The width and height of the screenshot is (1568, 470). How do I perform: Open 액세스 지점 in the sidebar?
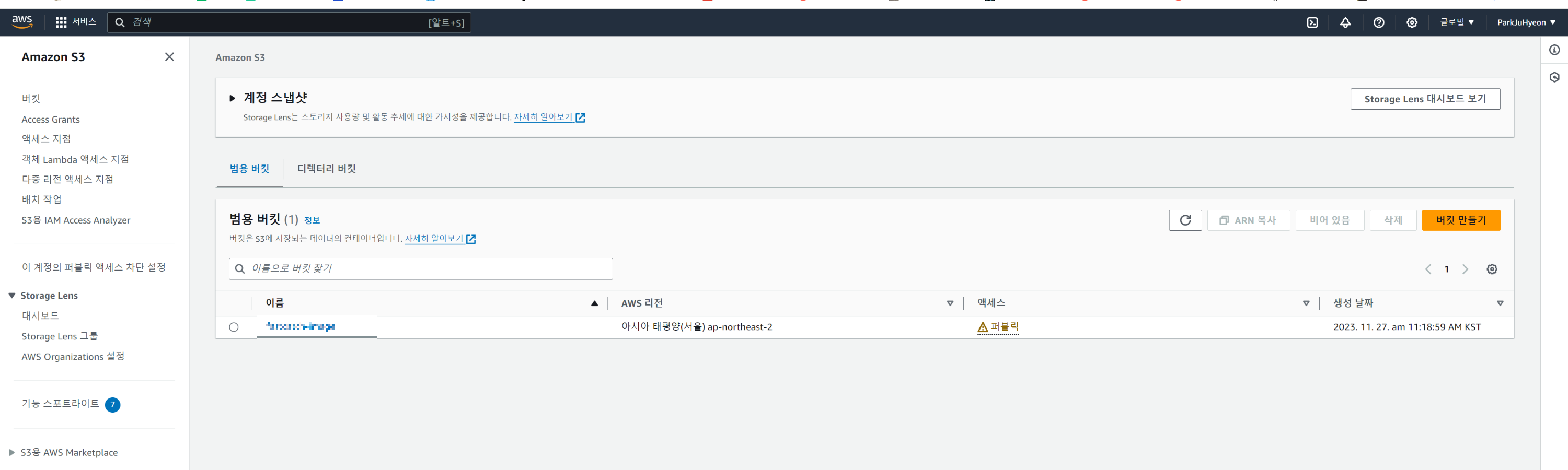pos(47,138)
